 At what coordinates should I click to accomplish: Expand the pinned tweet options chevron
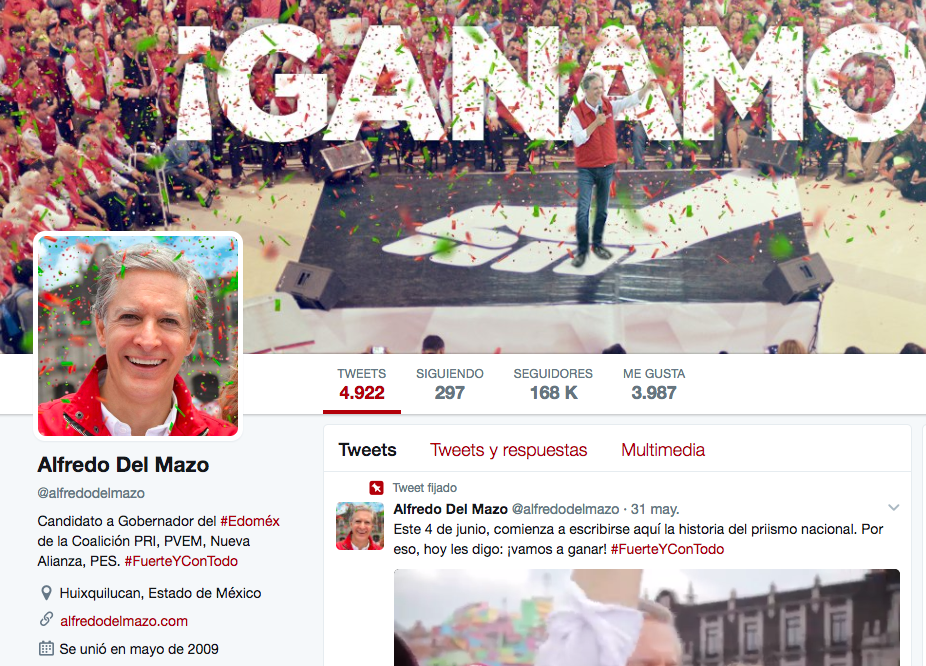point(894,507)
